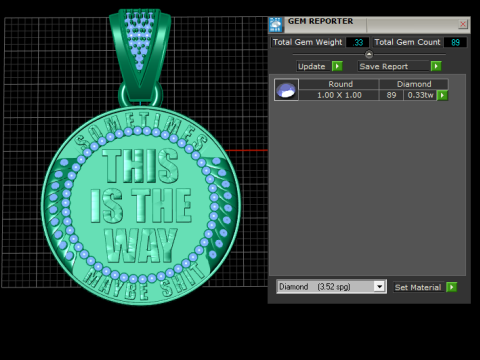Click the Update button label

pyautogui.click(x=312, y=66)
